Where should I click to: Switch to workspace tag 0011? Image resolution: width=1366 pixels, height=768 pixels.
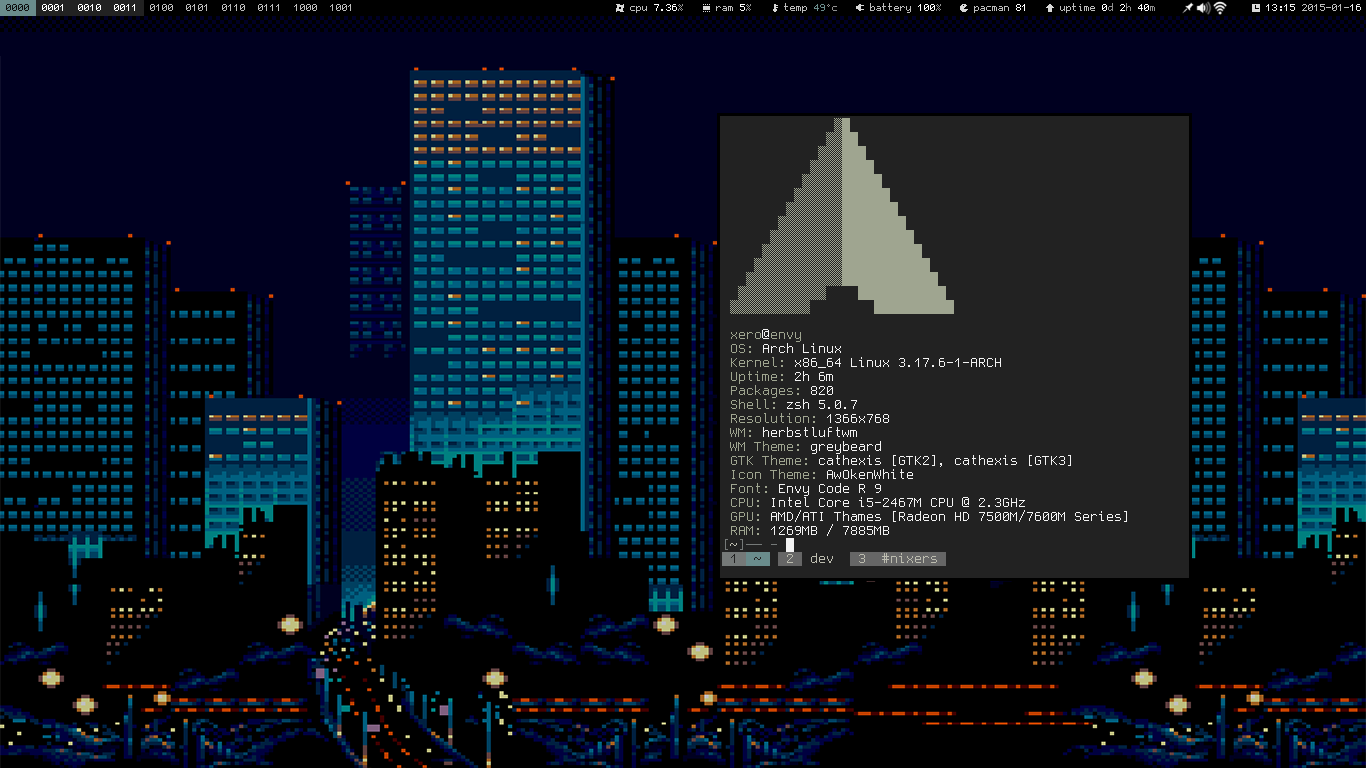click(125, 8)
